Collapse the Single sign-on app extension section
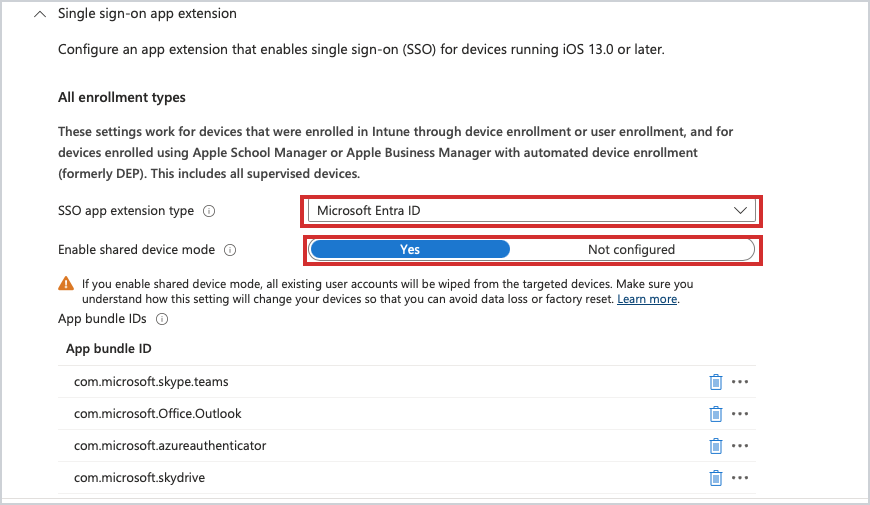 (x=39, y=14)
